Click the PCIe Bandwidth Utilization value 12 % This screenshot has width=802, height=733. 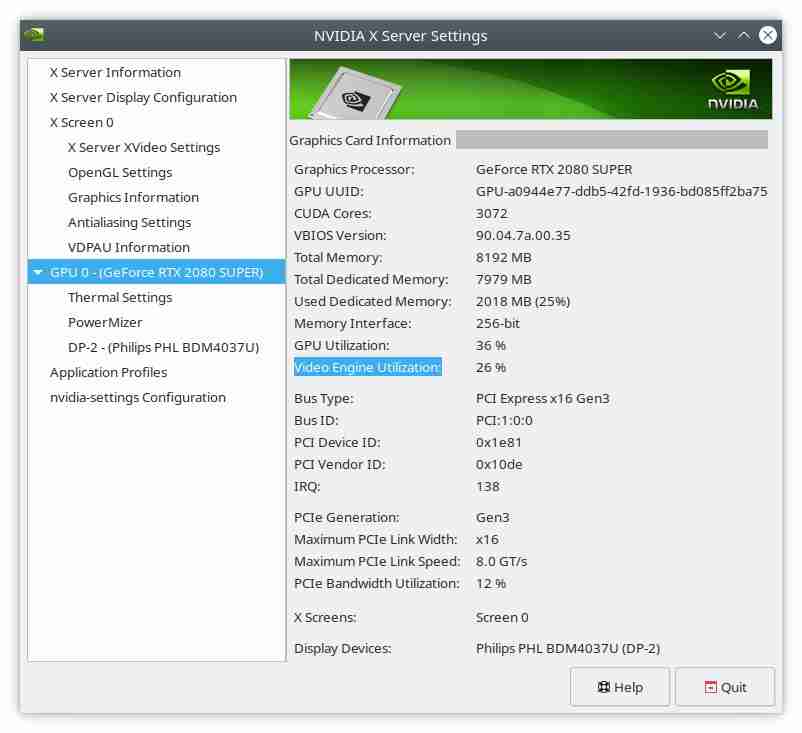click(491, 584)
